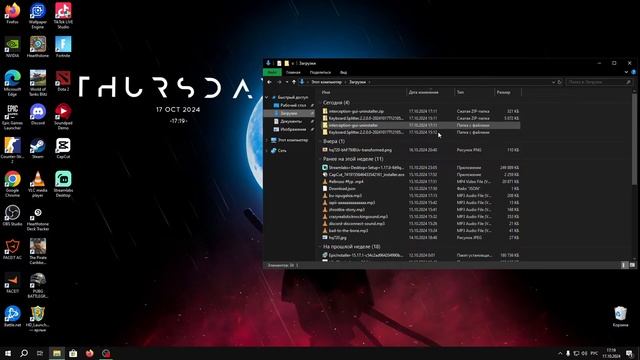Select the Soundpad Demo desktop icon

(x=63, y=117)
